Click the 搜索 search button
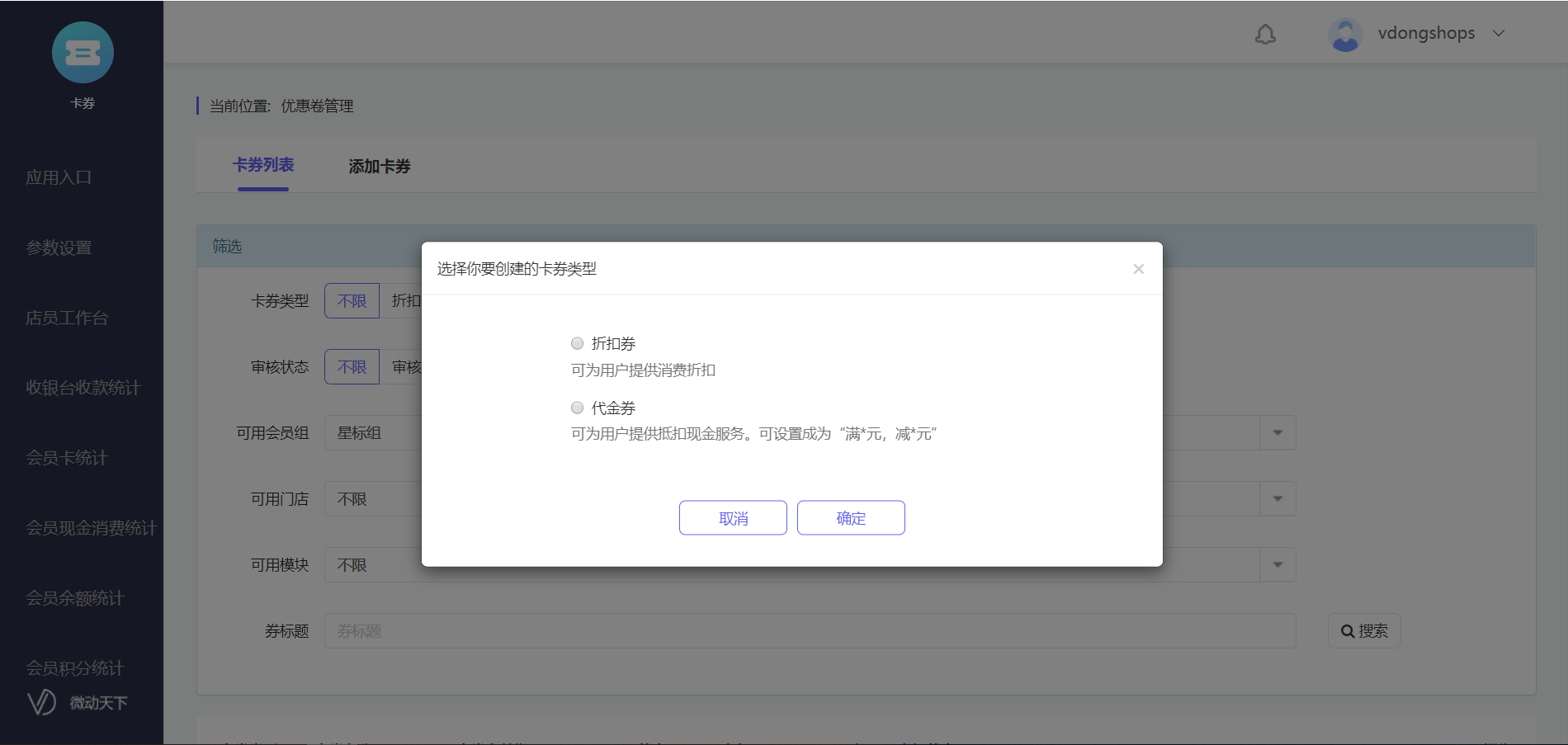The image size is (1568, 745). pyautogui.click(x=1364, y=631)
